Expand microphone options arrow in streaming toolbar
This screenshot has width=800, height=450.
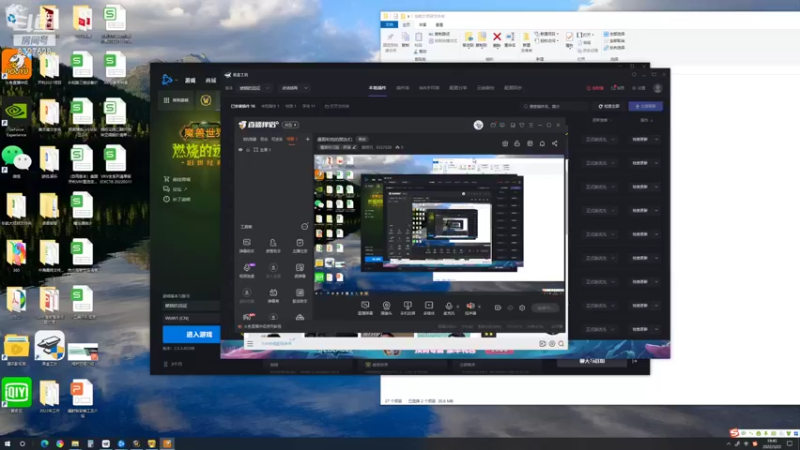point(457,307)
